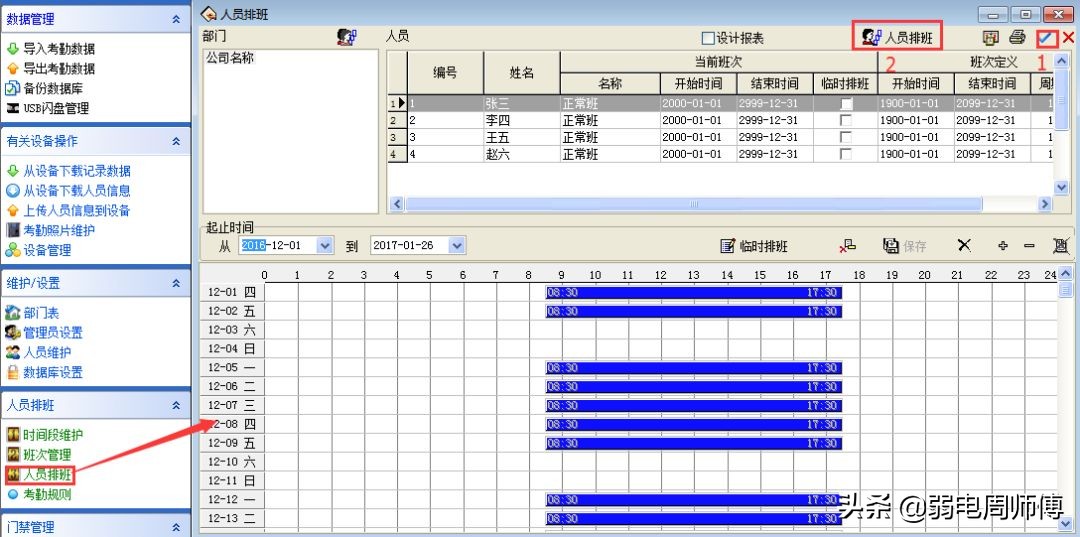
Task: Toggle 临时排班 checkbox for 张三
Action: click(846, 103)
